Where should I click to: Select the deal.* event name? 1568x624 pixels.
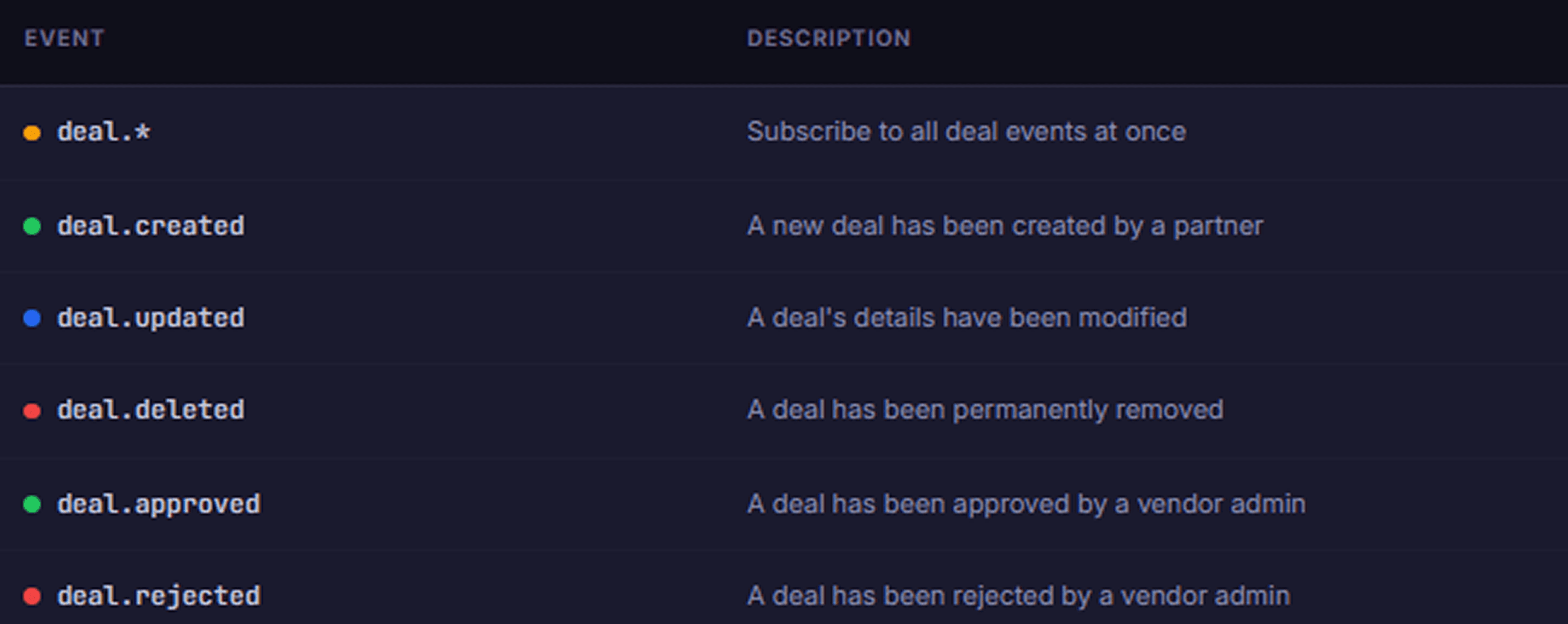point(103,131)
